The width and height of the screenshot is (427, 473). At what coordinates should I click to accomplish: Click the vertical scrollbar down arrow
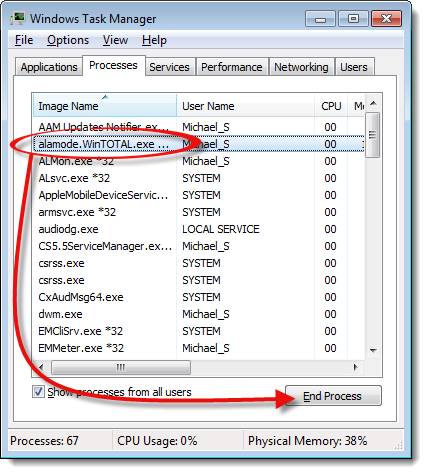click(x=374, y=350)
